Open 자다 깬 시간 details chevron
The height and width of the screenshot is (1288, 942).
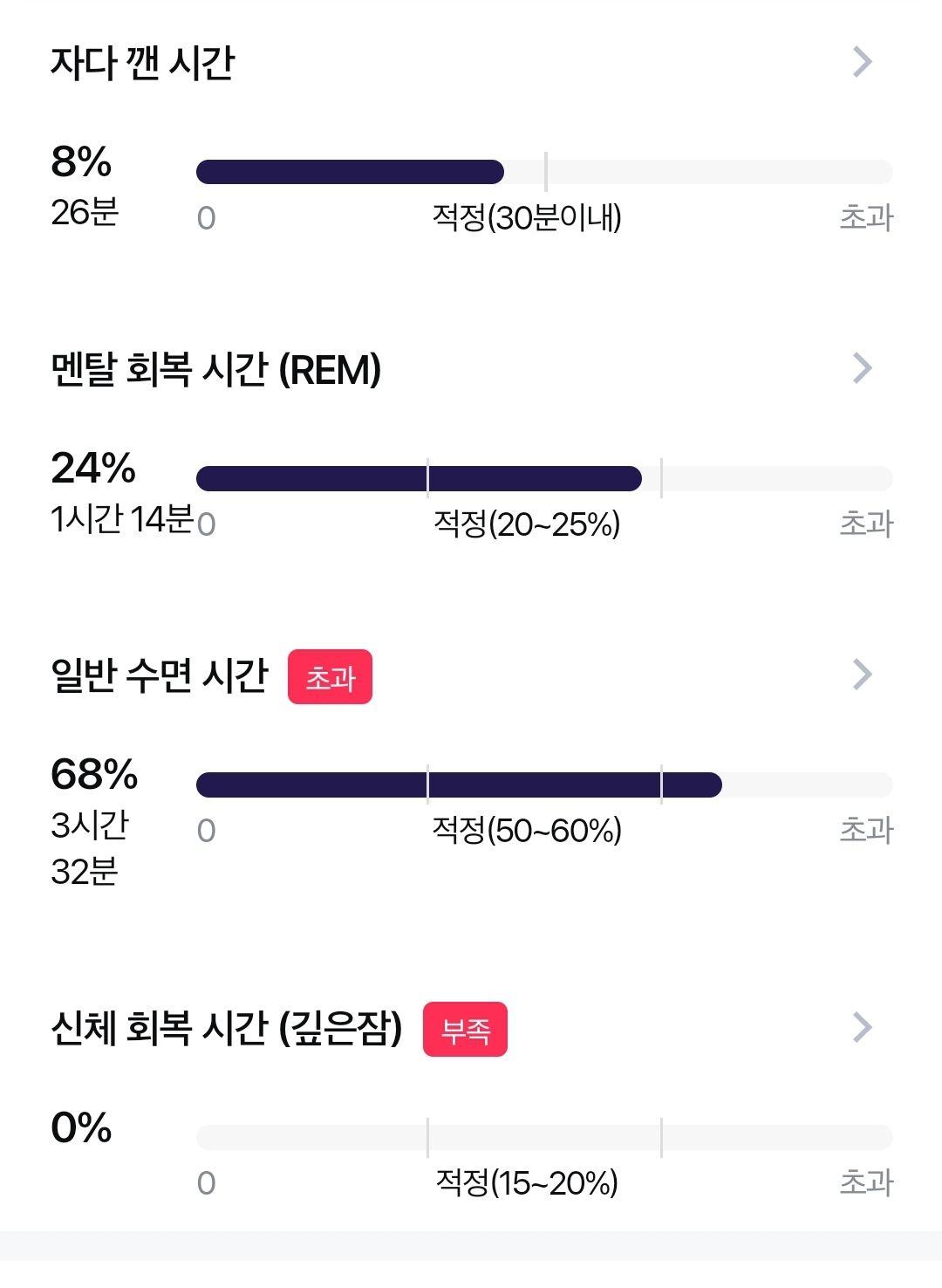pos(862,62)
